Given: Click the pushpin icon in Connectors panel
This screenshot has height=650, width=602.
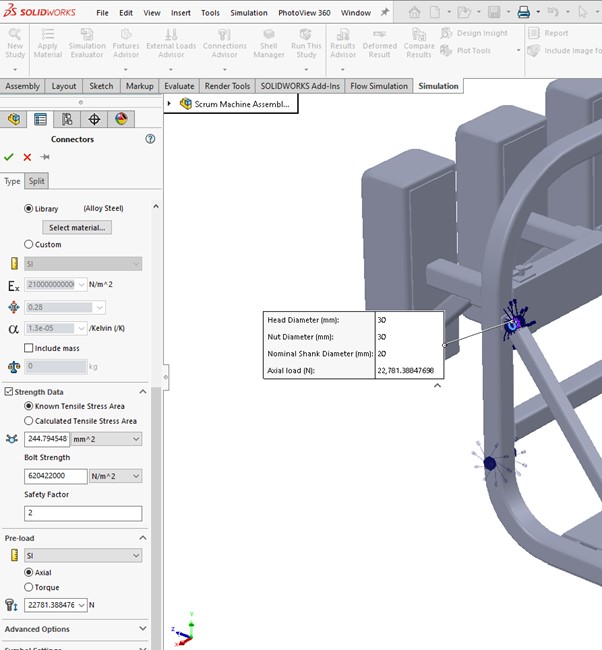Looking at the screenshot, I should 45,157.
